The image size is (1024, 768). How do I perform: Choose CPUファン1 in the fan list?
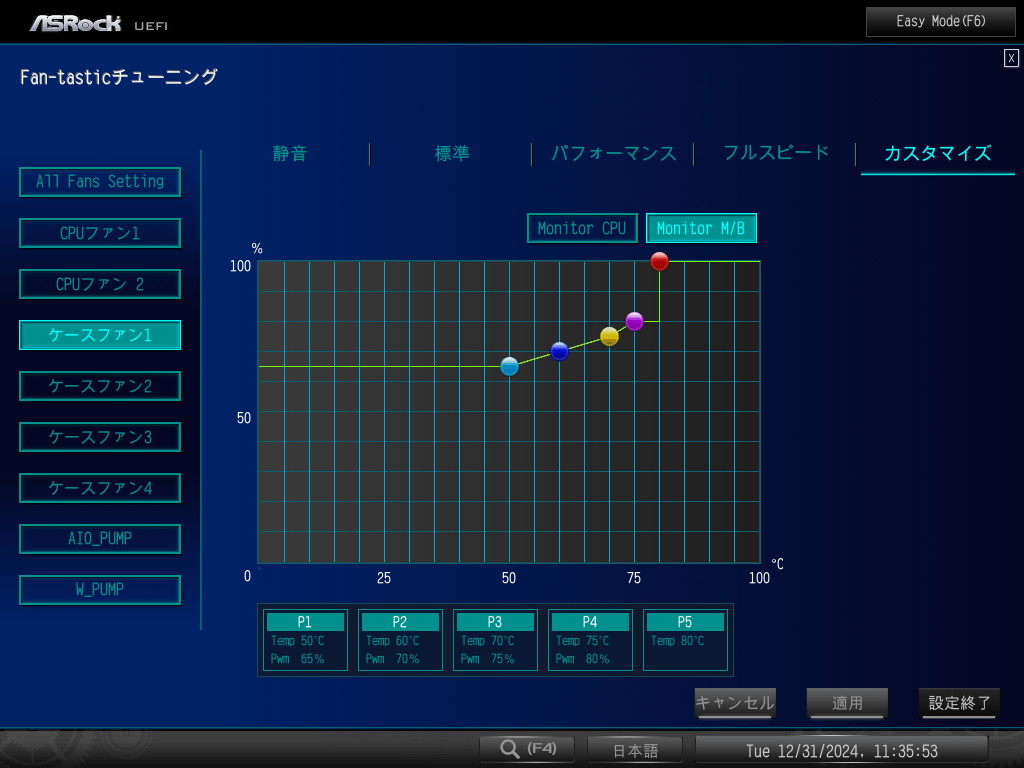coord(100,233)
